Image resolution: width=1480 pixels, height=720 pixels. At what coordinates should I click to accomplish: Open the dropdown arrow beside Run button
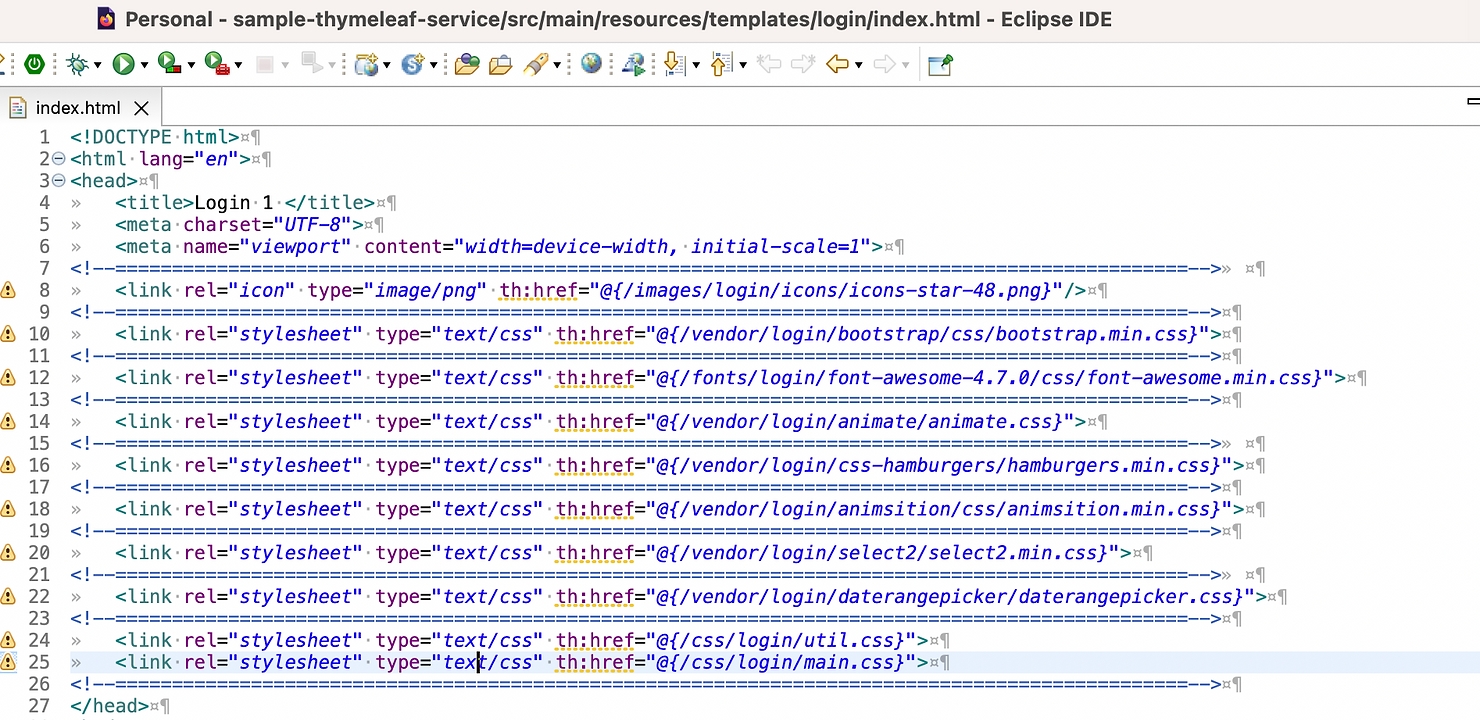144,66
